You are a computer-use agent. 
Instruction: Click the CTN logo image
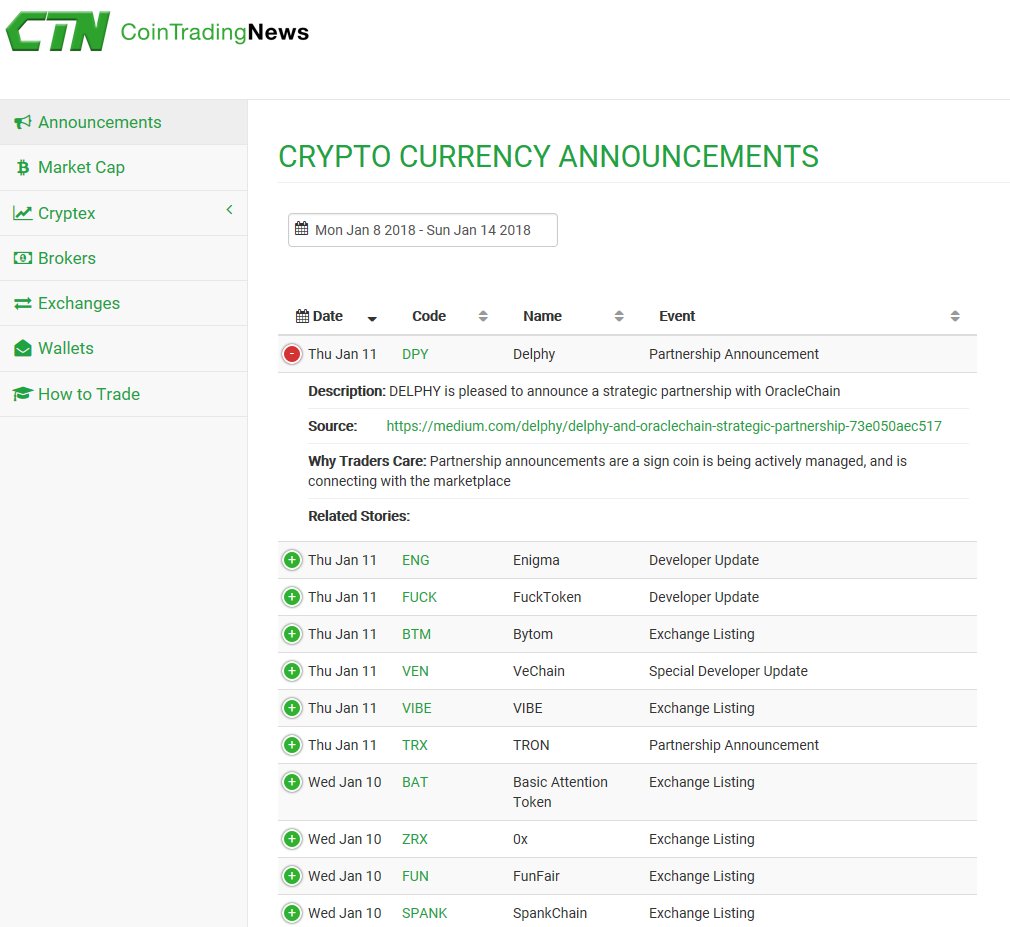point(58,31)
